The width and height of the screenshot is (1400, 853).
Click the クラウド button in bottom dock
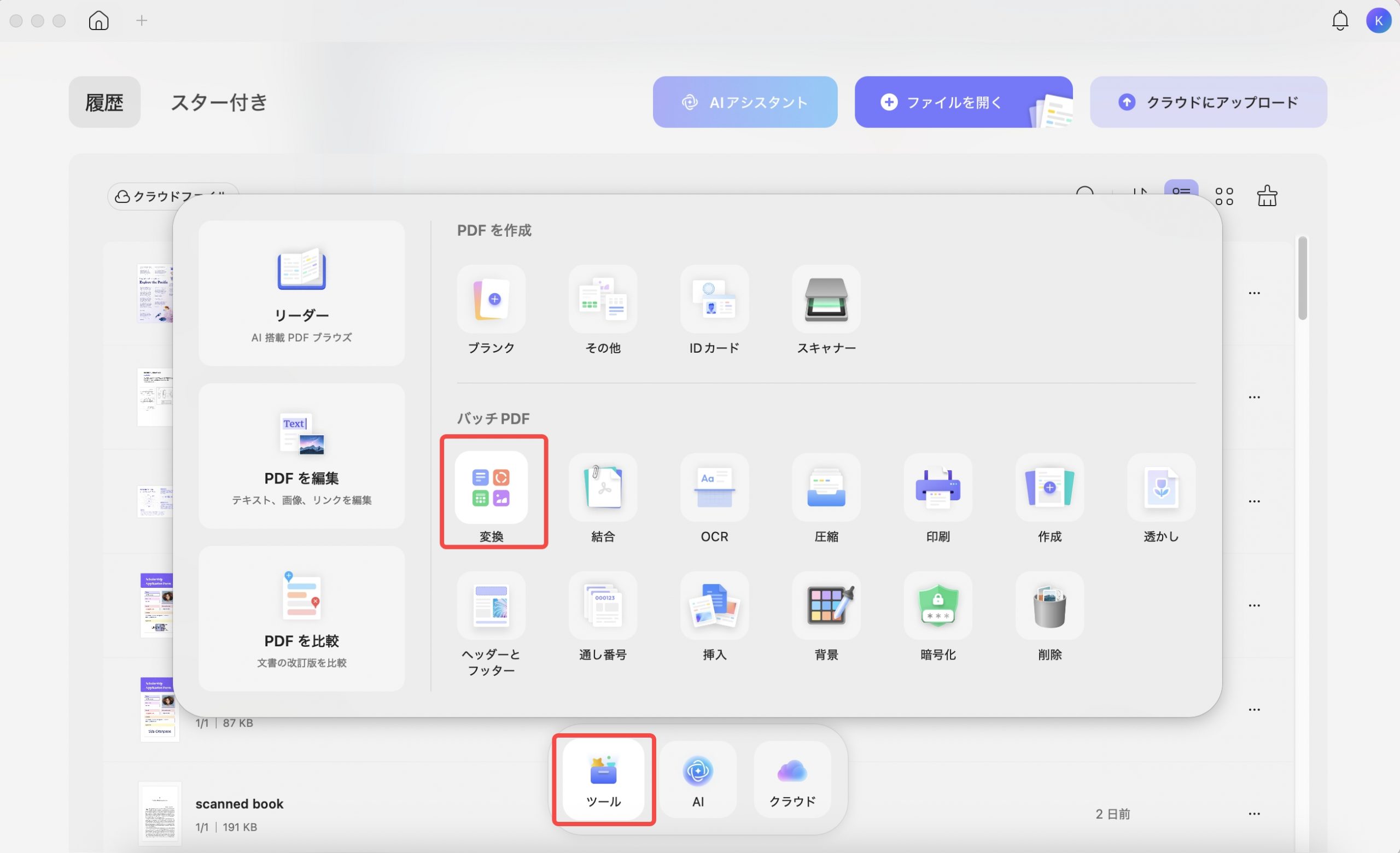[x=792, y=779]
